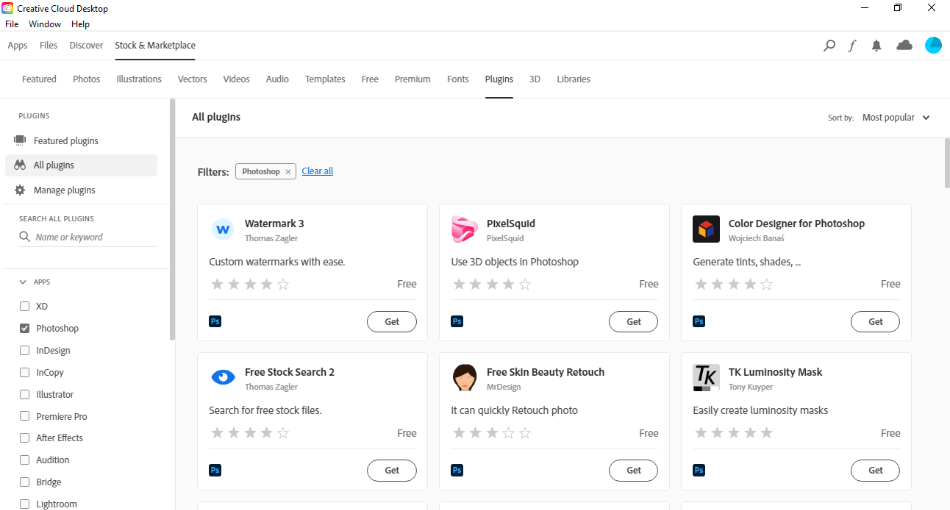This screenshot has height=510, width=950.
Task: Get the PixelSquid plugin
Action: point(634,322)
